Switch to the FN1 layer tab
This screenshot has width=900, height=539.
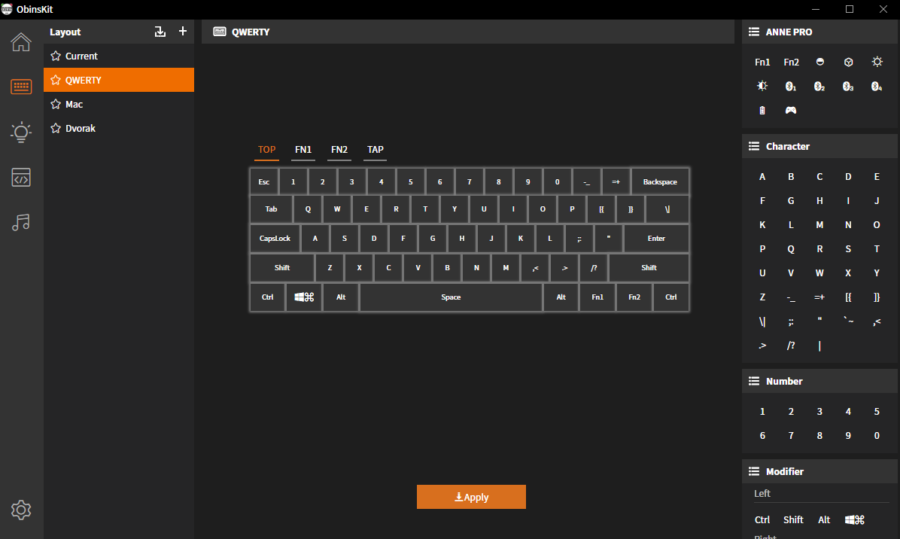303,149
